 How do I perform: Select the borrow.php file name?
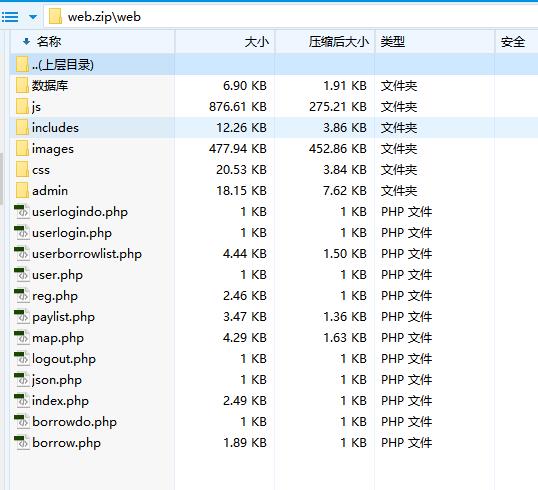(x=66, y=443)
